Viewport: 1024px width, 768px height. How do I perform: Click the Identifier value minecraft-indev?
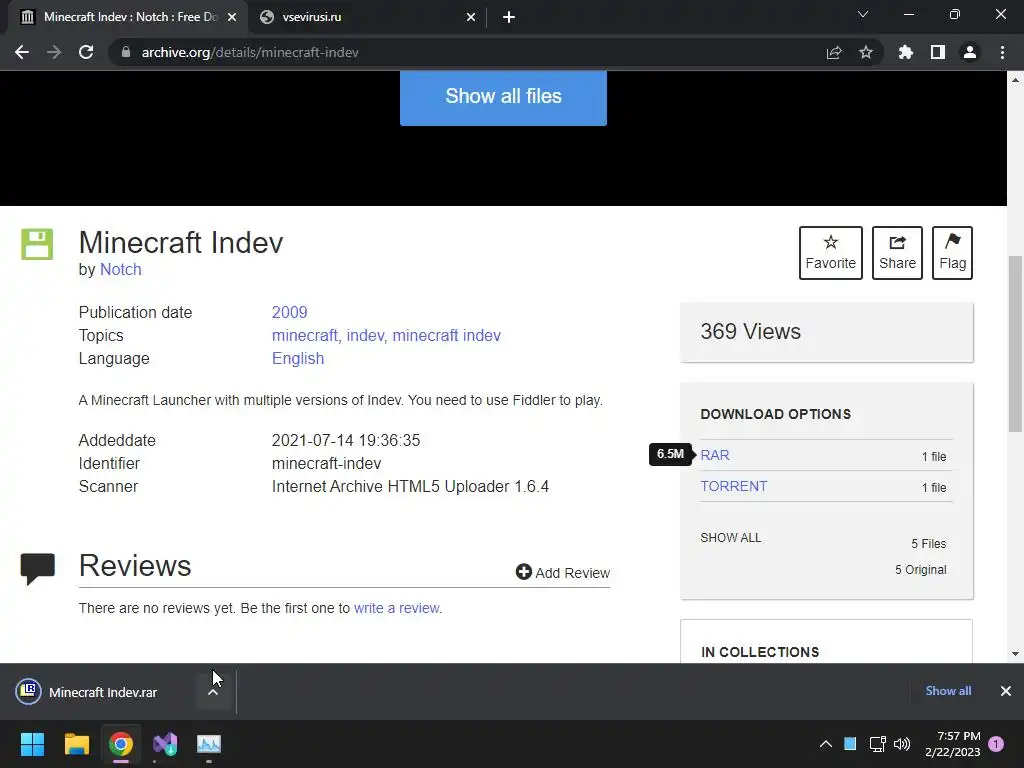coord(327,464)
